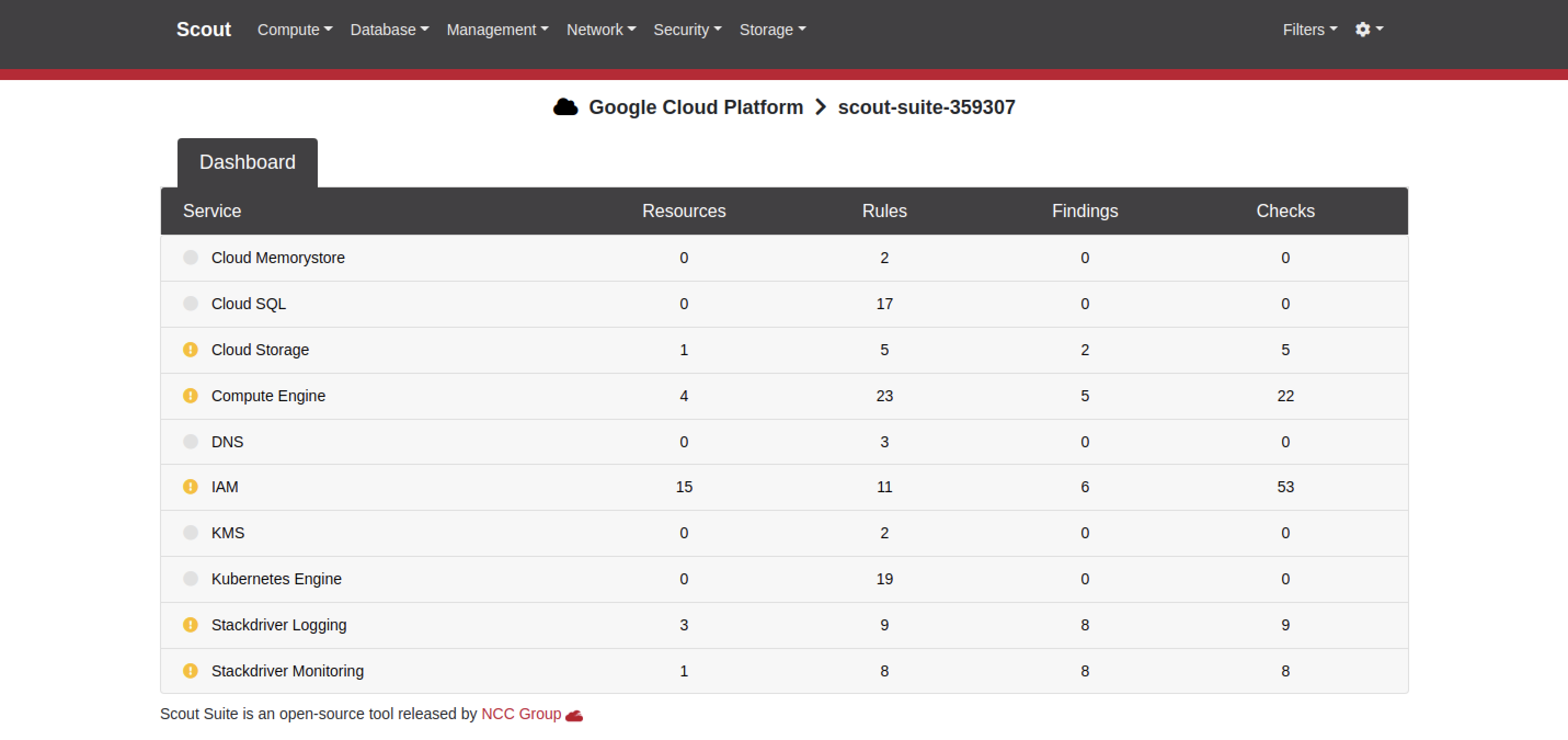
Task: Open the IAM service row link
Action: (225, 487)
